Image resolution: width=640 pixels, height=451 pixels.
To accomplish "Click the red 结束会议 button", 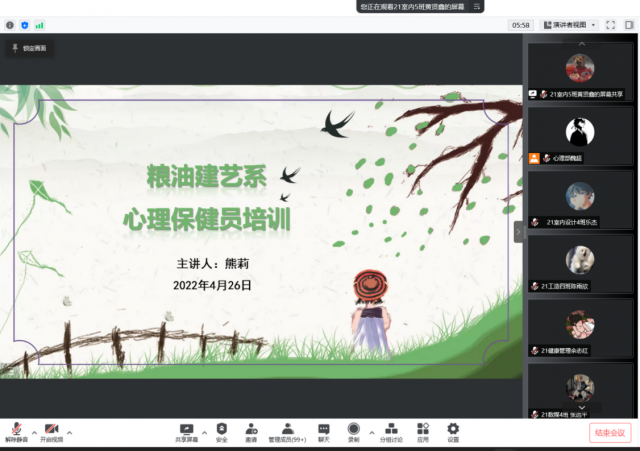I will click(x=609, y=432).
